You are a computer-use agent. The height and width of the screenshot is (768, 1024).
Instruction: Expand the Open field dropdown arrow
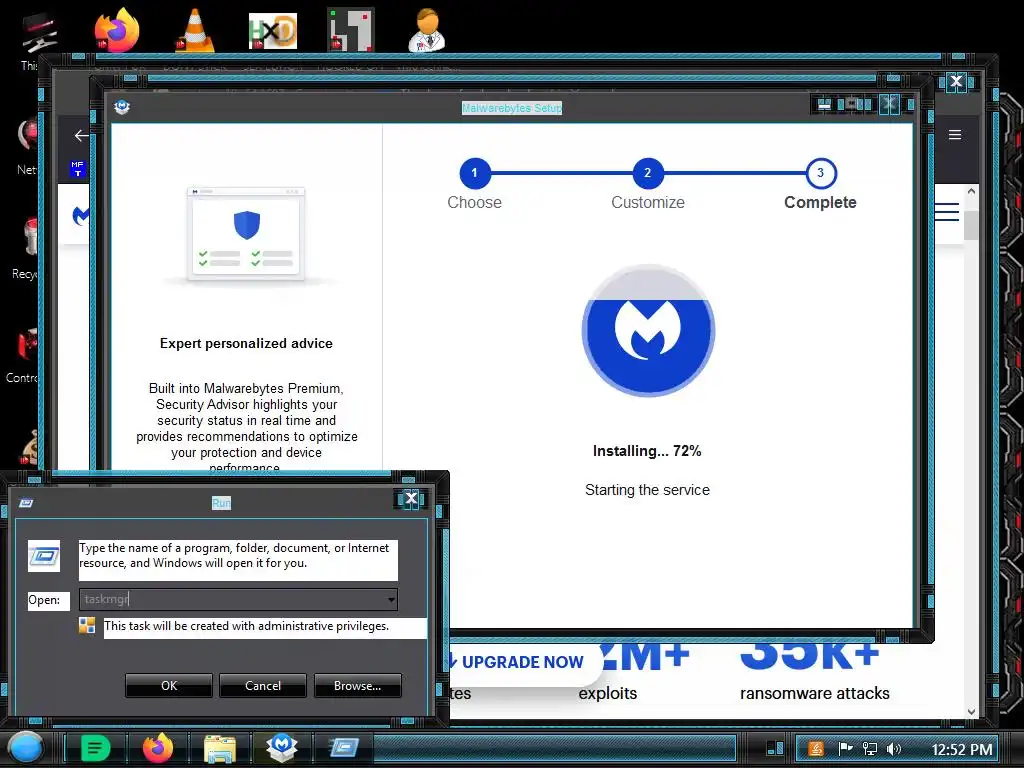pyautogui.click(x=391, y=600)
